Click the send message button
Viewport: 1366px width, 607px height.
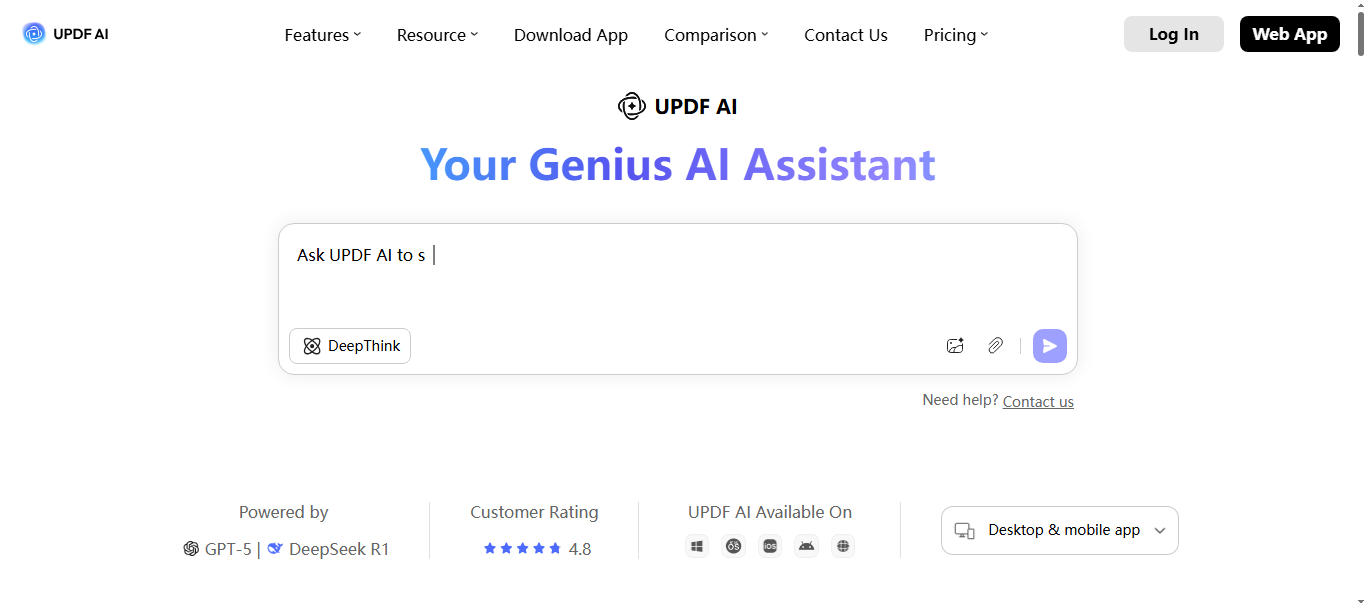coord(1049,345)
